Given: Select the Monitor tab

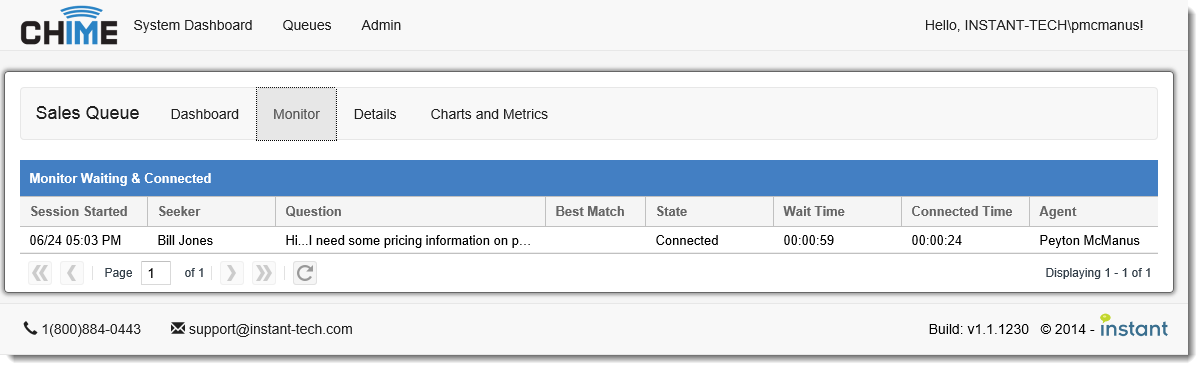Looking at the screenshot, I should 296,114.
